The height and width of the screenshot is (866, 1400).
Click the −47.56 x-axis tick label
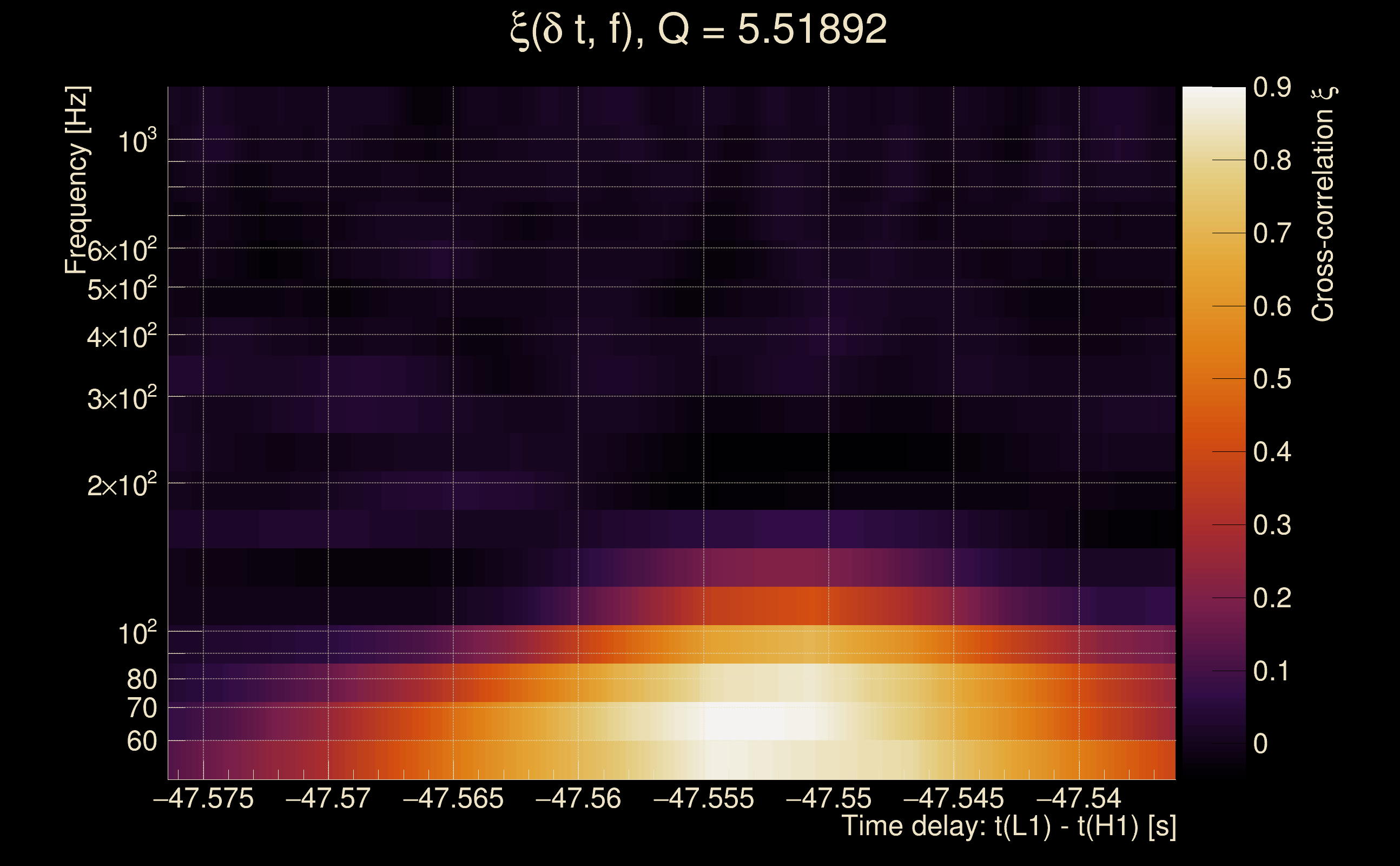tap(578, 798)
